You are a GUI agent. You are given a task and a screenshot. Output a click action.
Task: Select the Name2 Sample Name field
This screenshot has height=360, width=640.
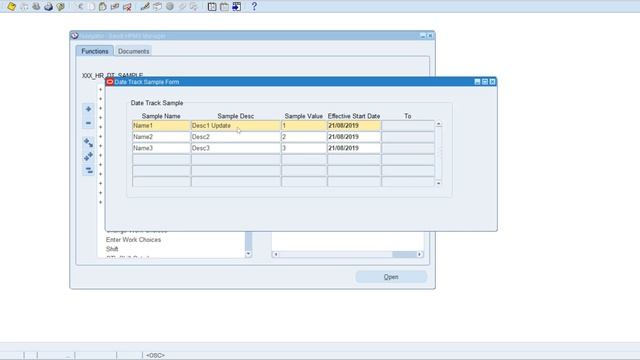tap(161, 137)
